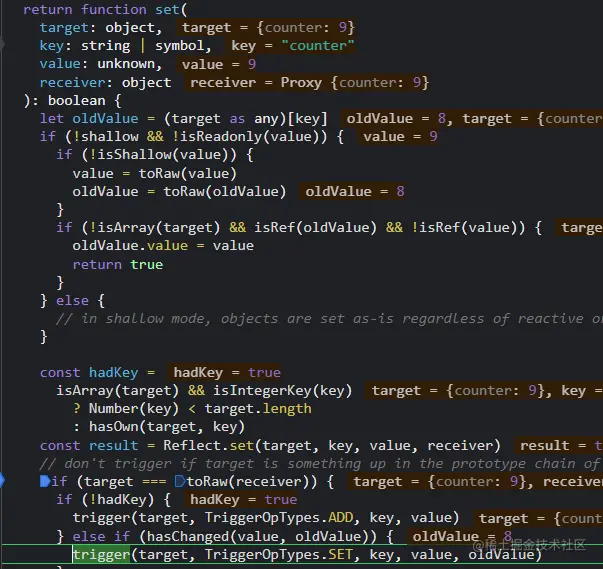The width and height of the screenshot is (603, 569).
Task: Click "if (!isShallow(value)) {"
Action: pos(155,155)
